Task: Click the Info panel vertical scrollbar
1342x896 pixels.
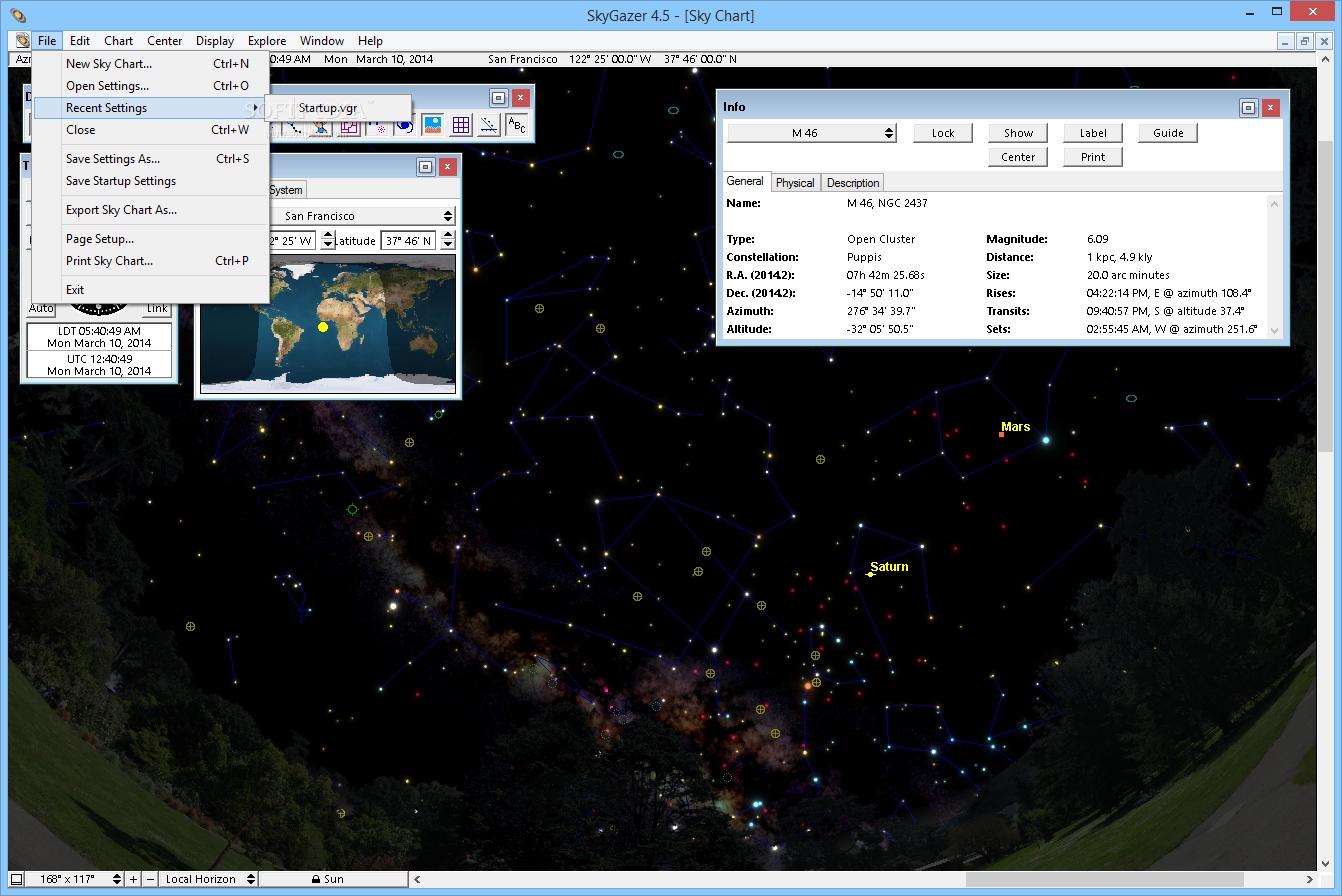Action: tap(1274, 266)
